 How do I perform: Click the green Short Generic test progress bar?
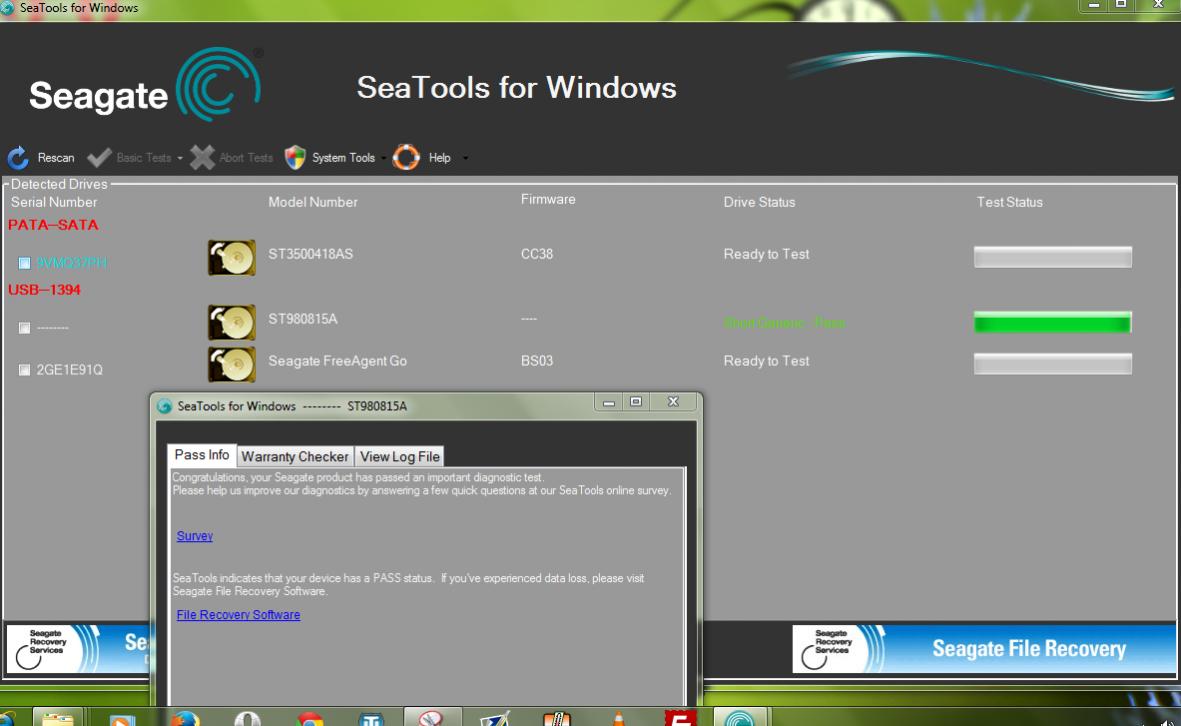pyautogui.click(x=1052, y=322)
